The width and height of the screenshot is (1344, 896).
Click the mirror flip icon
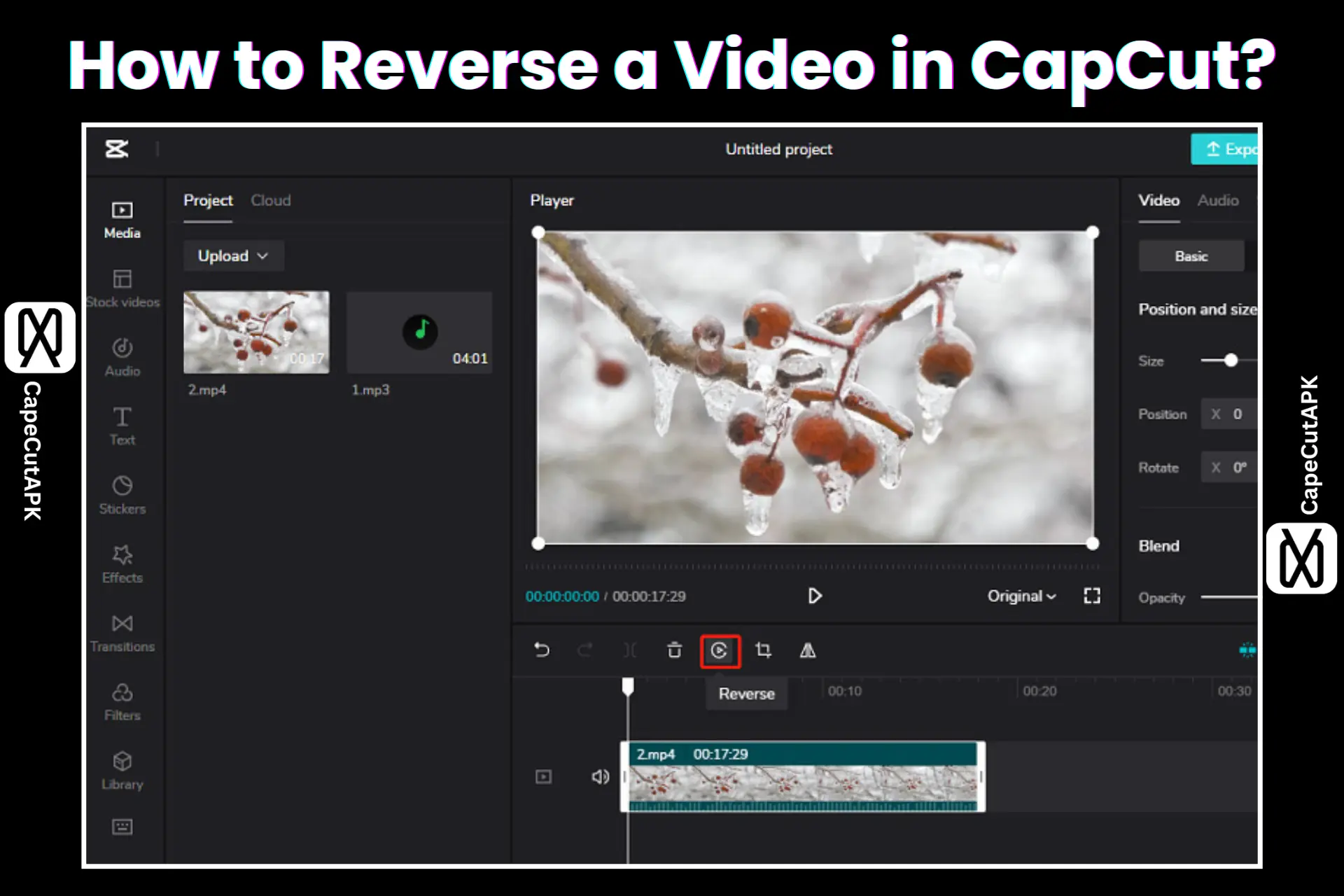click(808, 650)
